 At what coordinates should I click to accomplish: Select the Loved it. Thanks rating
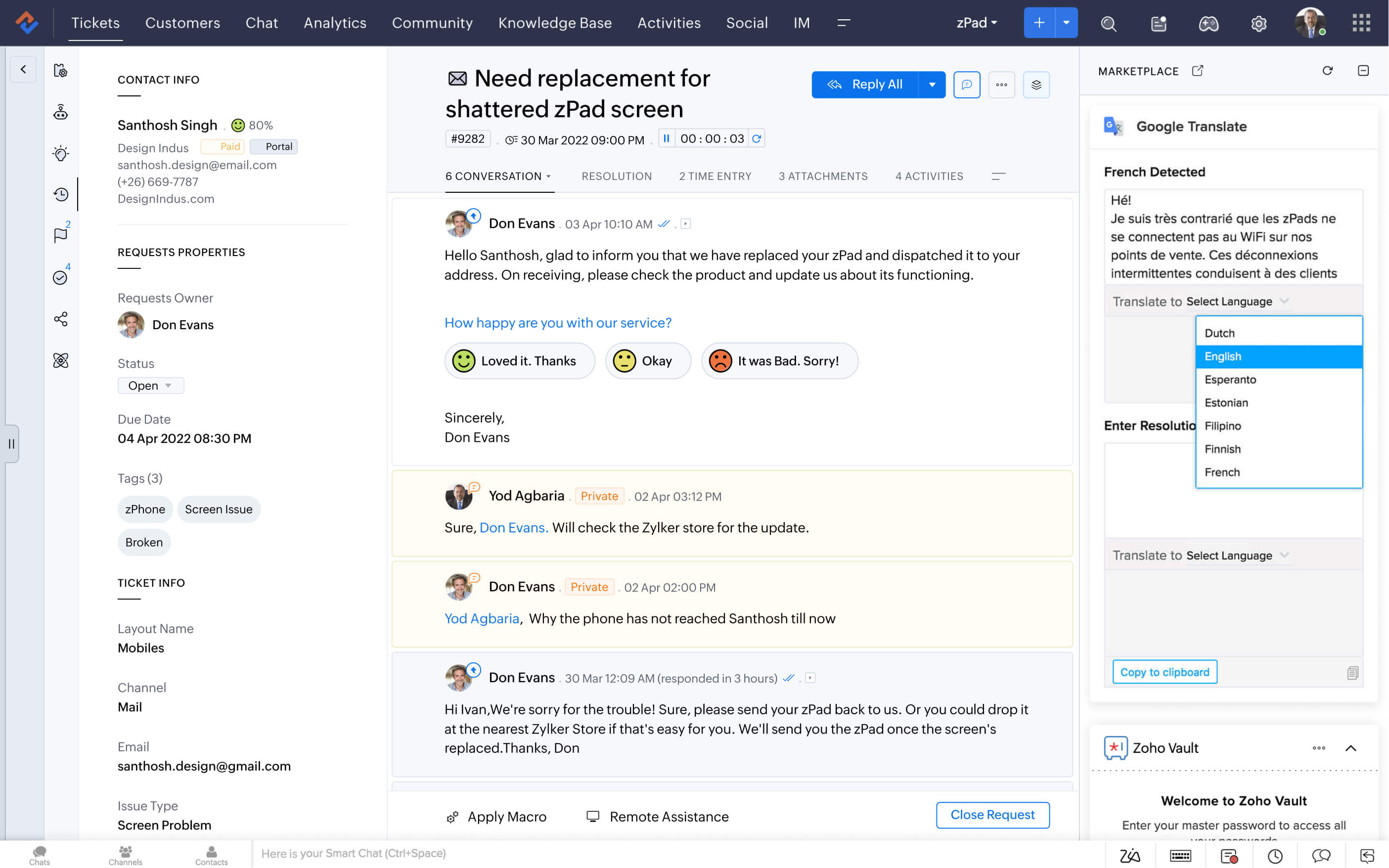(x=519, y=361)
